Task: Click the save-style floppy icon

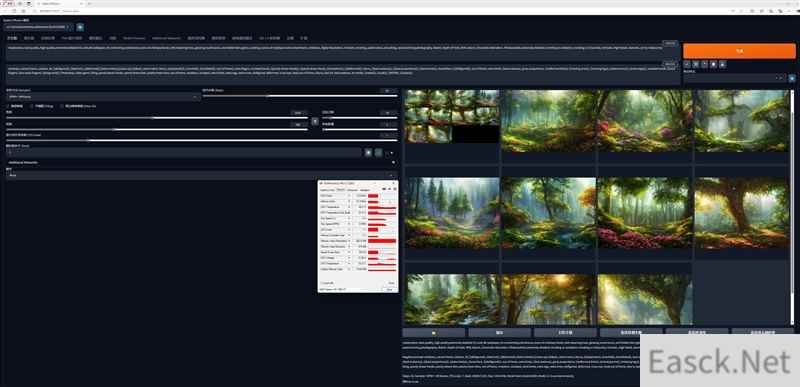Action: [722, 64]
